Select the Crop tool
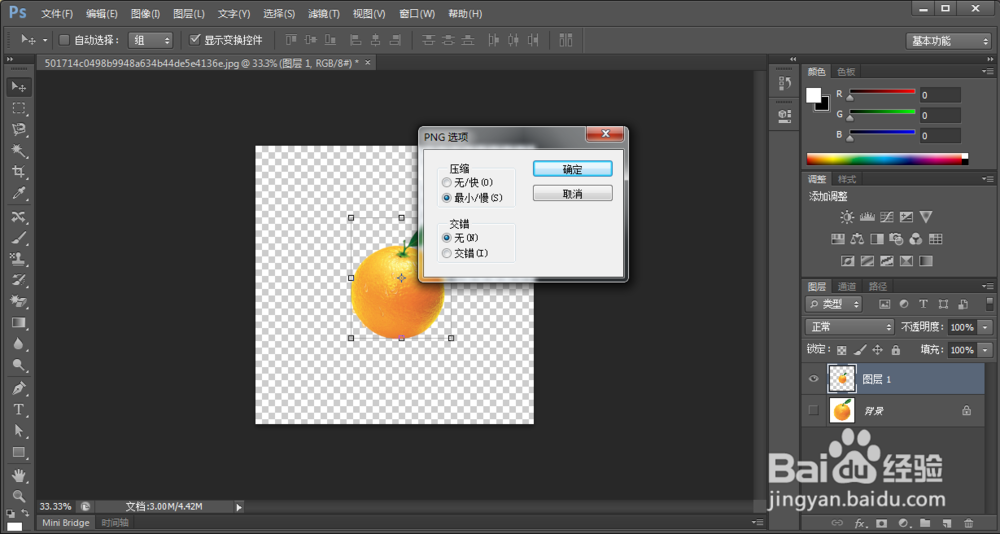 coord(18,172)
